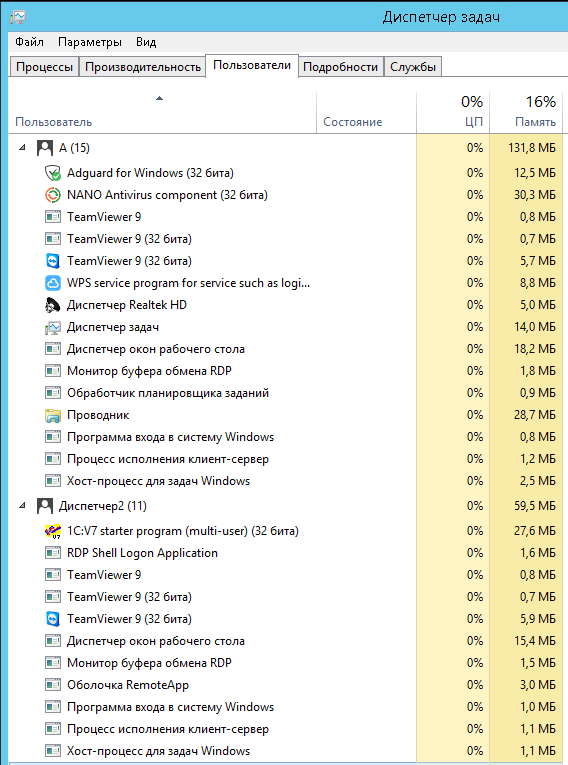Switch to the Производительность tab

click(143, 67)
